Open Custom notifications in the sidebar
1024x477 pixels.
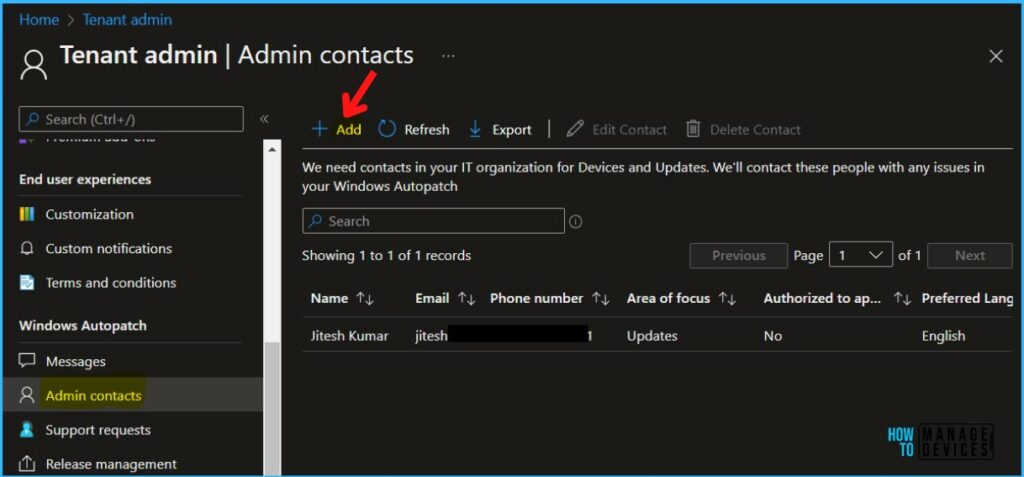(x=108, y=249)
